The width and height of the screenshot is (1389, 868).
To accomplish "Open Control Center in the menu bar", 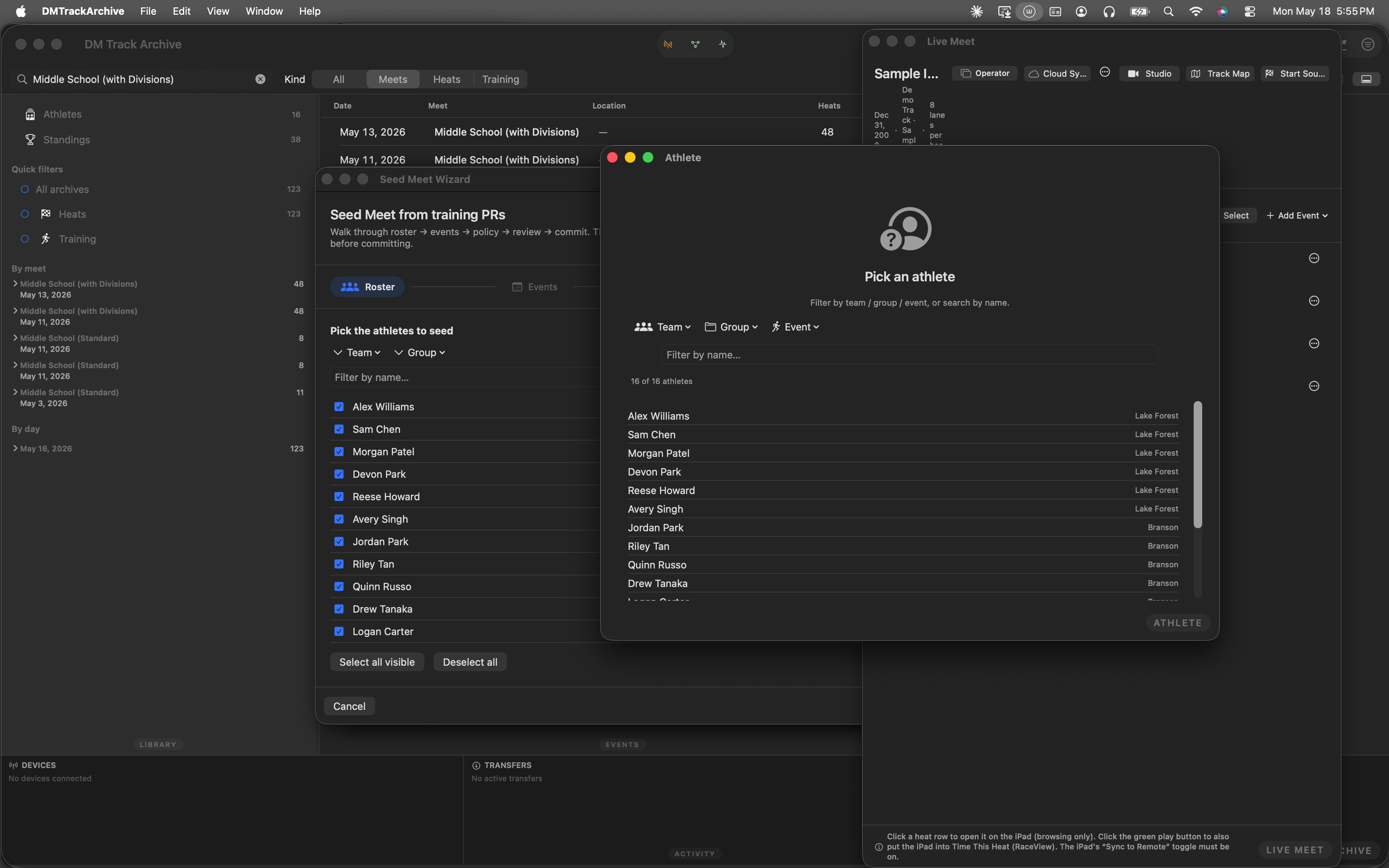I will coord(1249,12).
